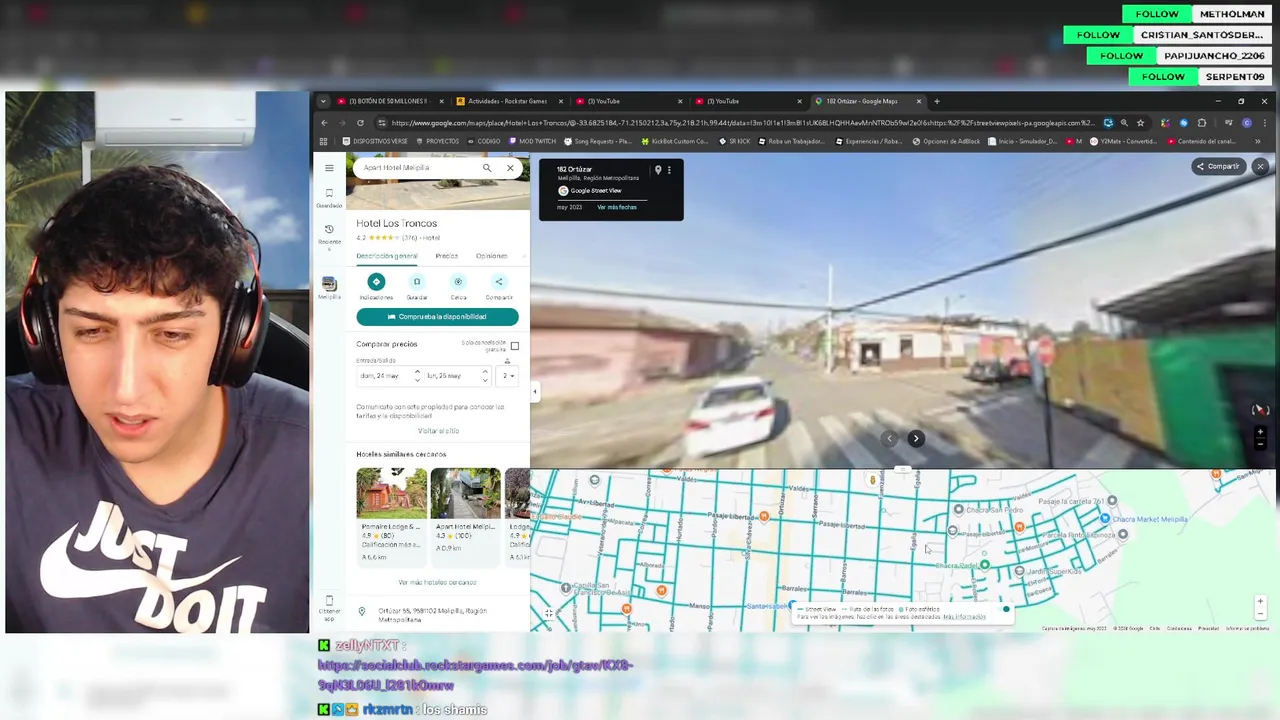Viewport: 1280px width, 720px height.
Task: Click the Obtener app phone icon
Action: point(329,601)
